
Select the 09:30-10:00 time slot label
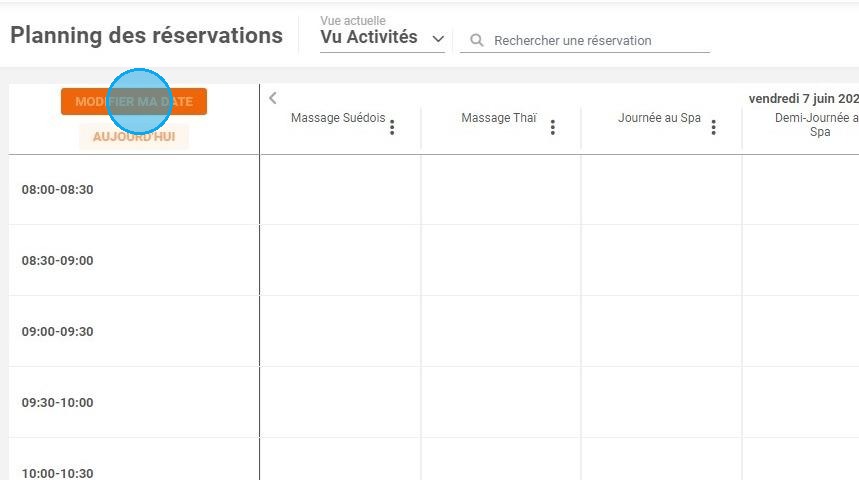(58, 402)
